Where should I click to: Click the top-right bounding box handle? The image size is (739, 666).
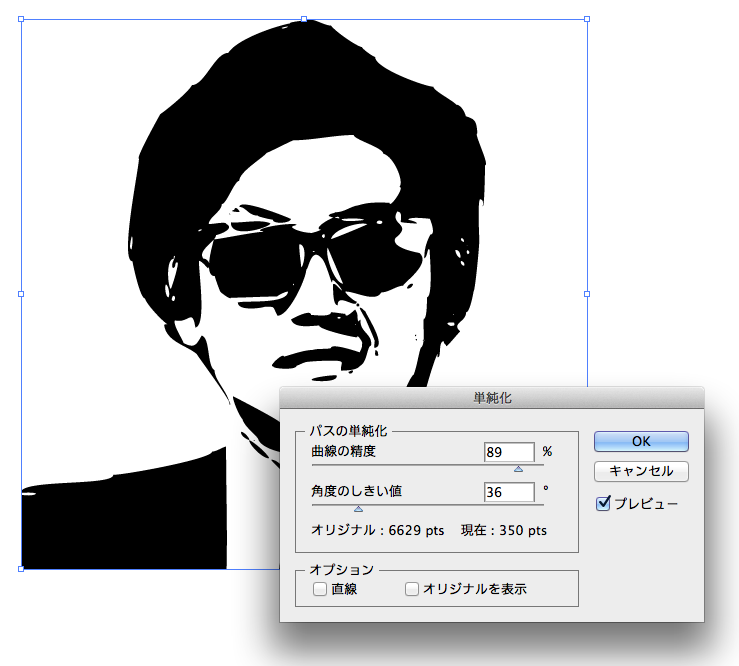click(x=587, y=19)
